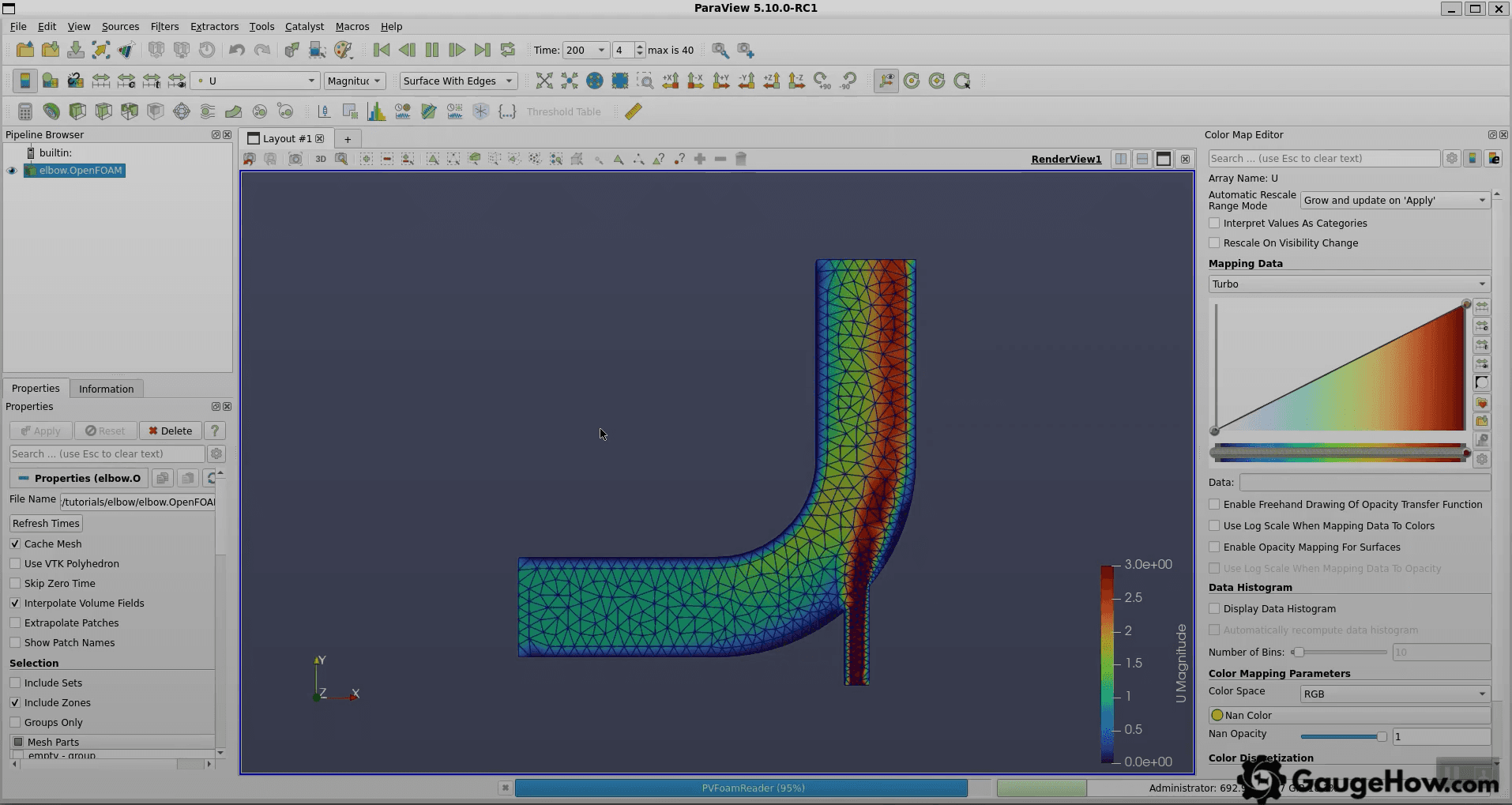Image resolution: width=1512 pixels, height=805 pixels.
Task: Select the ruler measurement tool
Action: click(x=632, y=111)
